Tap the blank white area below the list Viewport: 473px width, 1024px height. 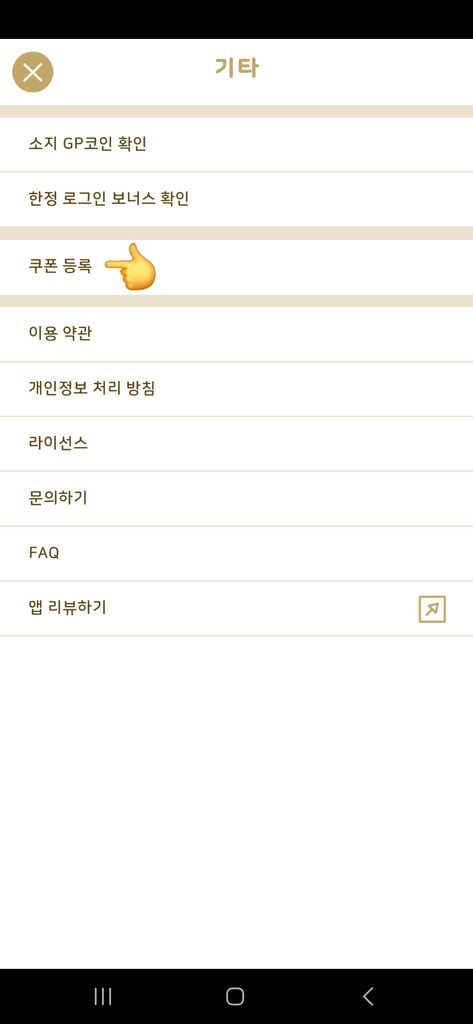[x=236, y=802]
